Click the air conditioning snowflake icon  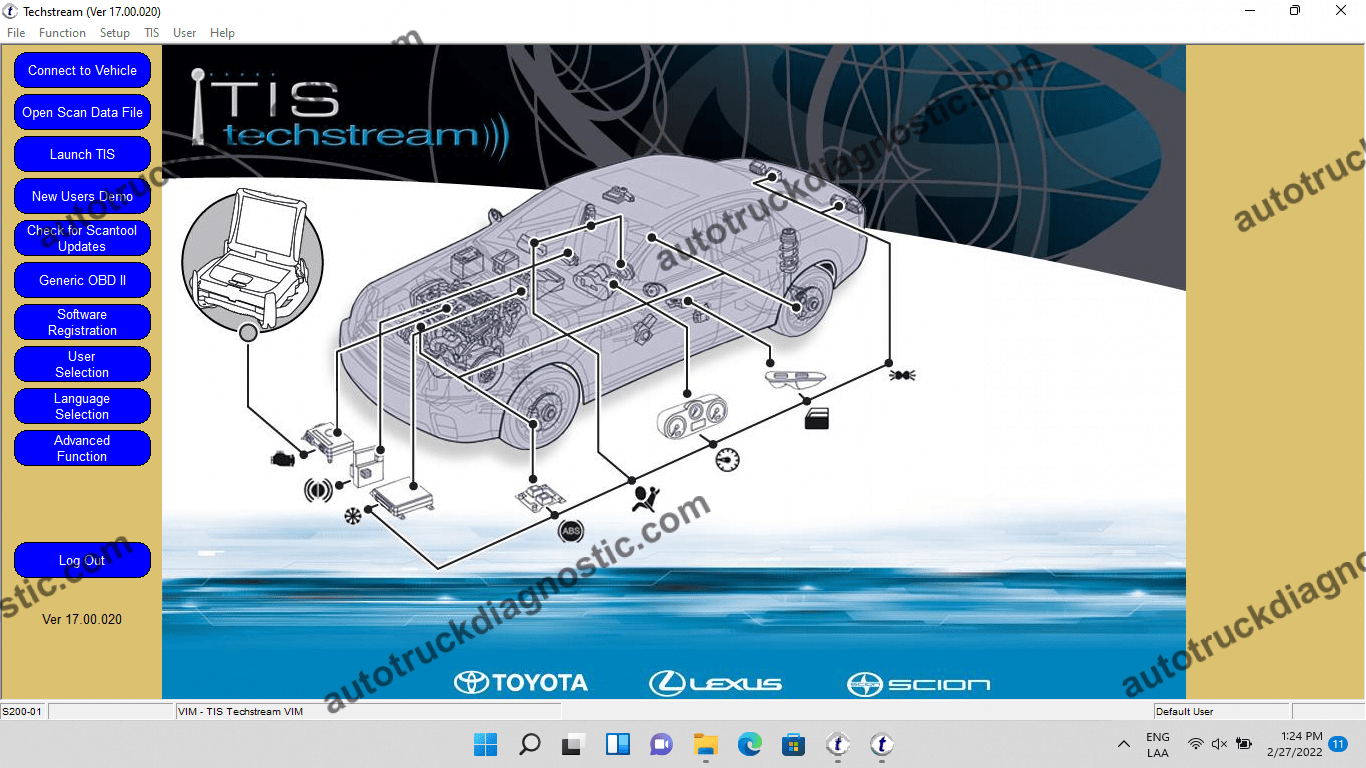tap(351, 516)
